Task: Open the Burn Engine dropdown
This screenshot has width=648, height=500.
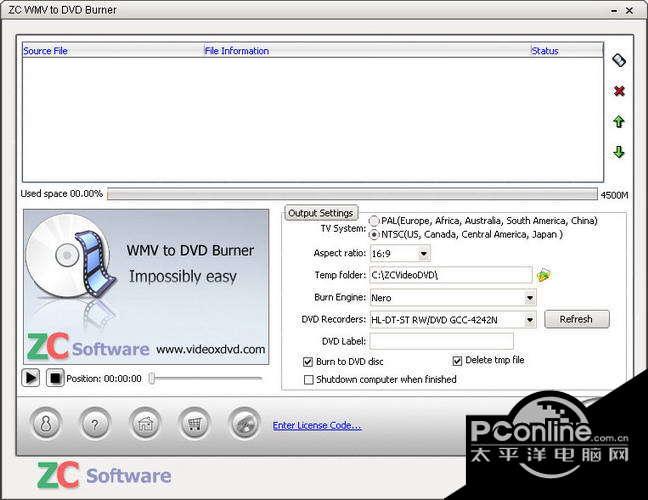Action: (530, 298)
